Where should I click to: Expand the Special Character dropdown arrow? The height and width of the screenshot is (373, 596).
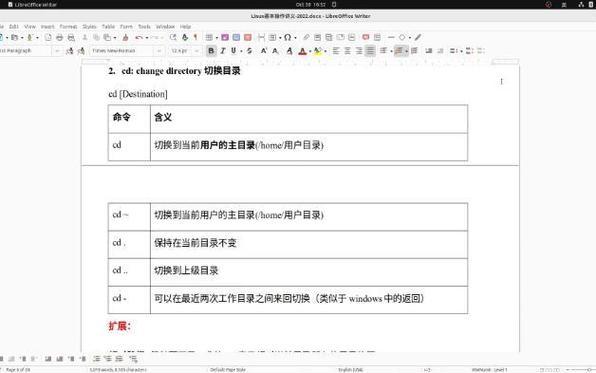[295, 38]
